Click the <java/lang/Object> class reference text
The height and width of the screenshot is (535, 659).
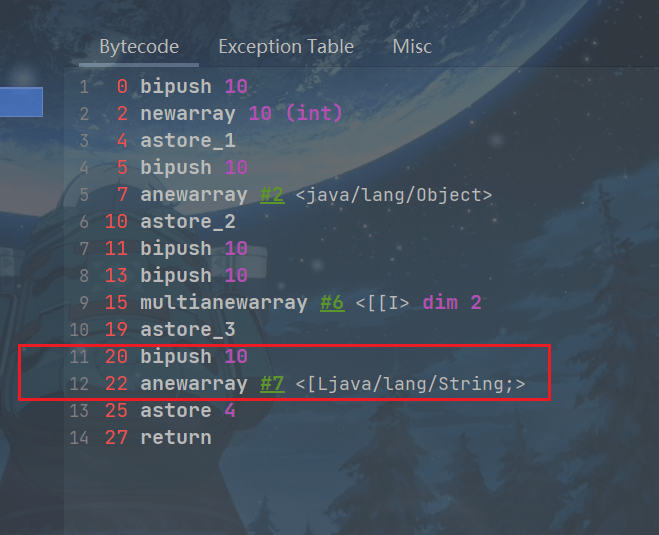coord(394,195)
